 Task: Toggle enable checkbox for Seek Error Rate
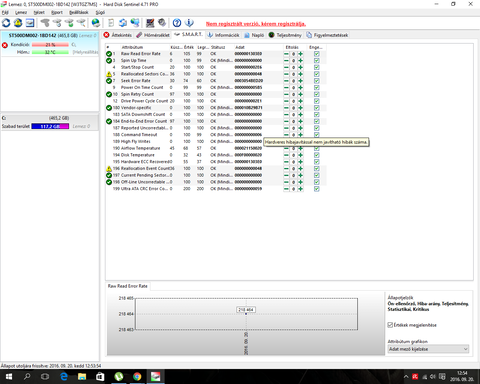317,81
